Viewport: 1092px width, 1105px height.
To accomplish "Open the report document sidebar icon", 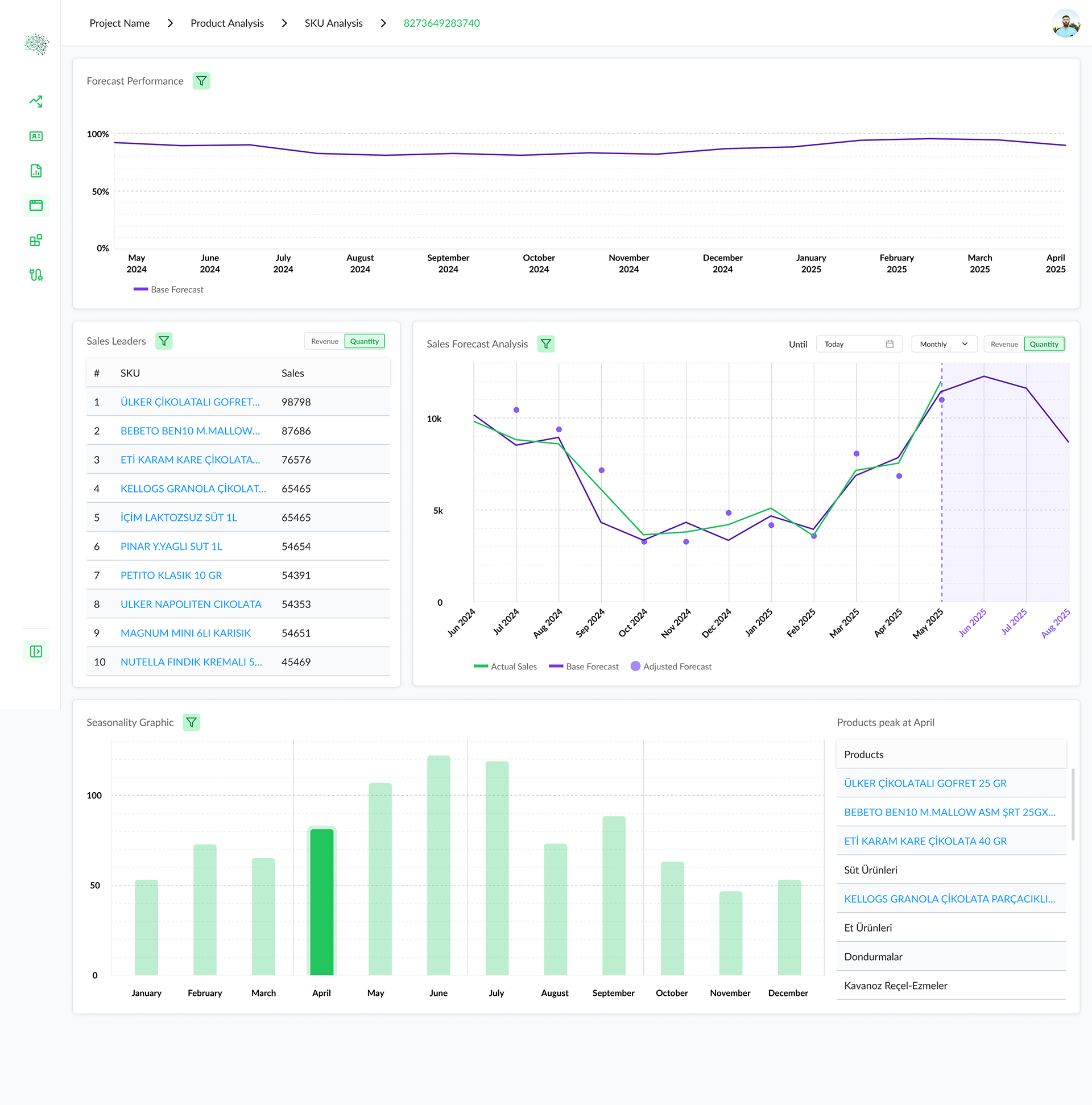I will coord(36,171).
